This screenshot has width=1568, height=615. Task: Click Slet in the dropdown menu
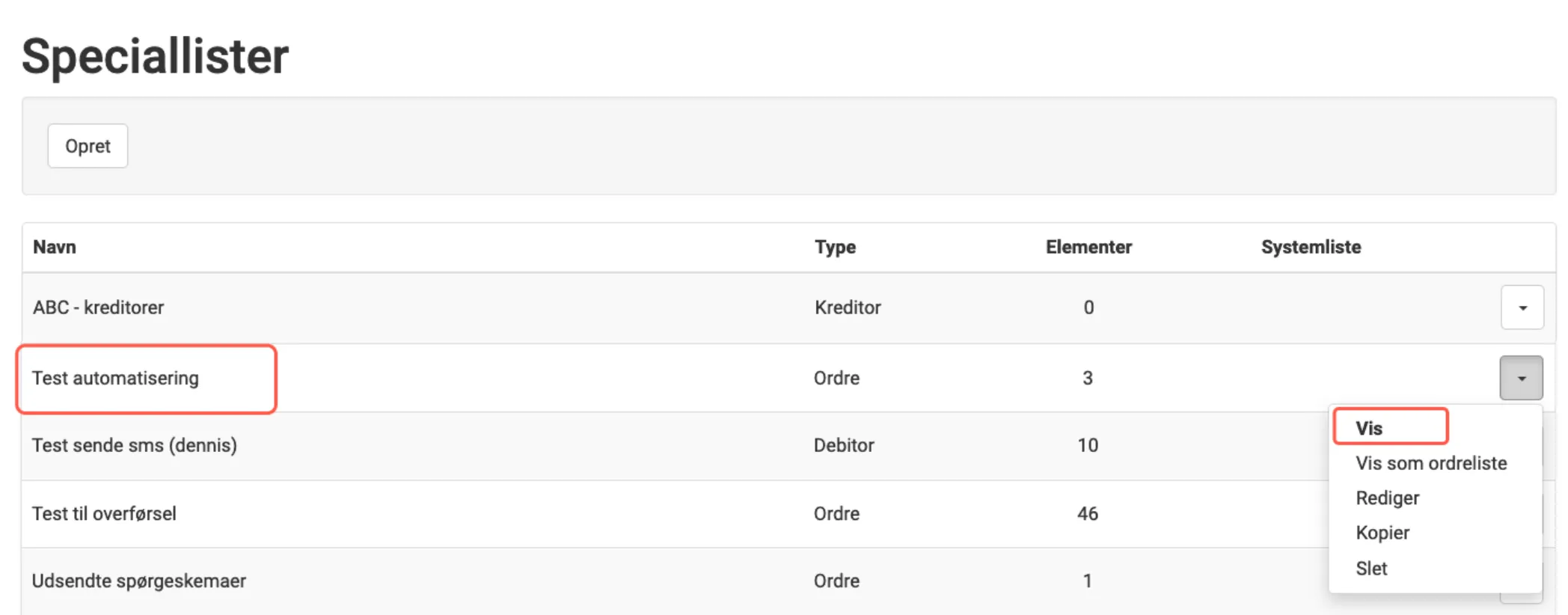click(x=1371, y=569)
